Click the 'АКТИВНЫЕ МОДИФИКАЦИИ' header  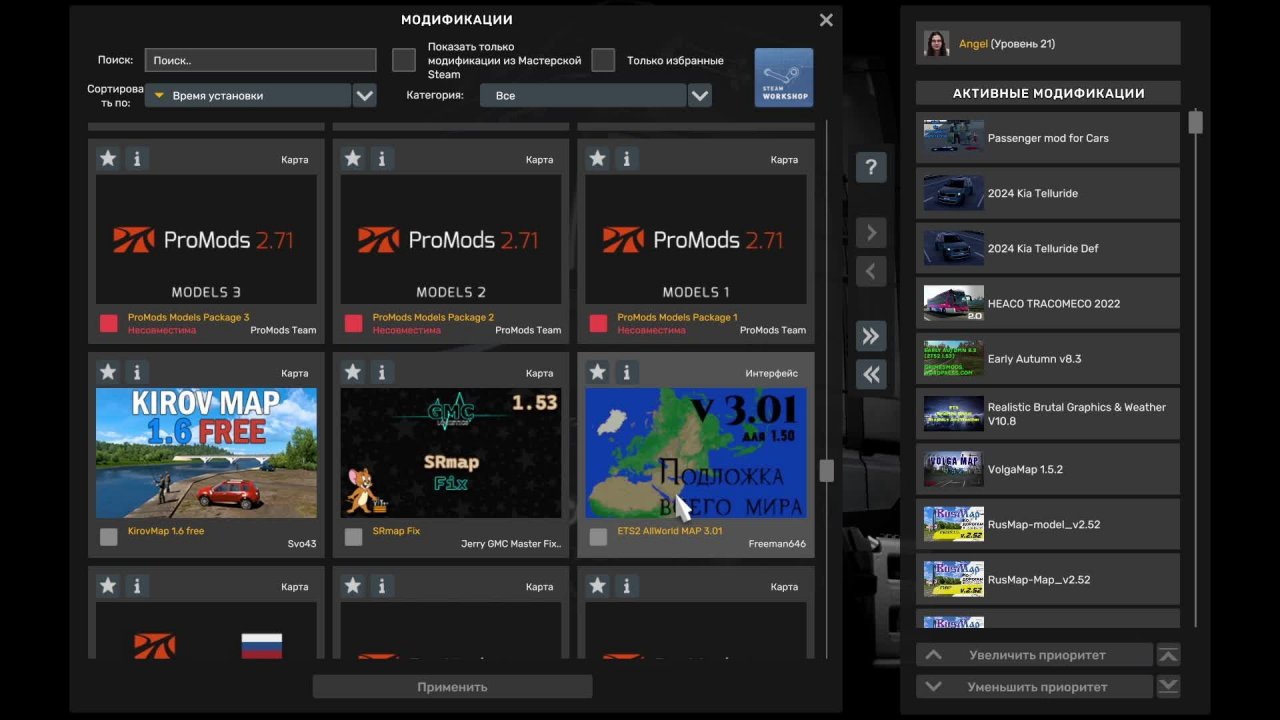(x=1048, y=93)
